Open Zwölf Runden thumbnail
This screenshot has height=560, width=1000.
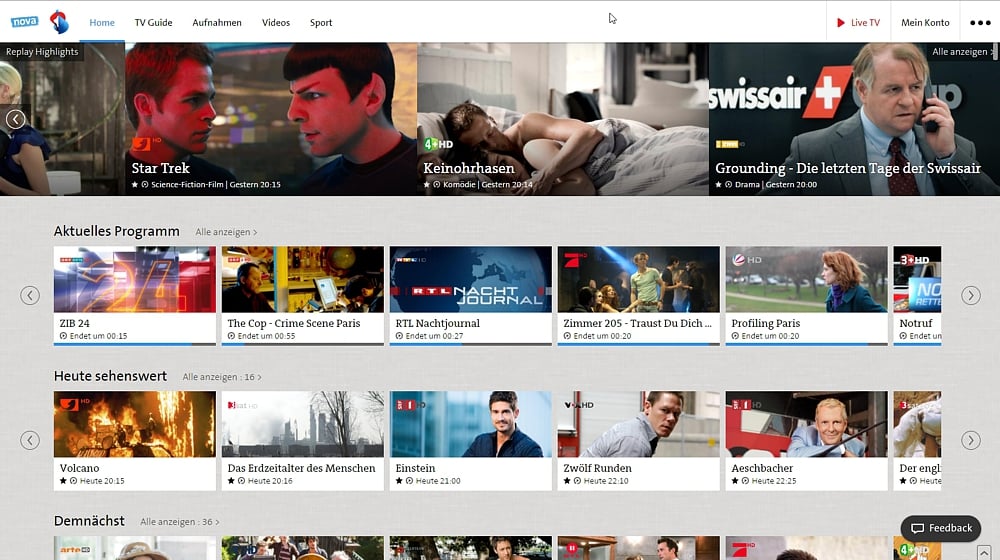(x=638, y=424)
